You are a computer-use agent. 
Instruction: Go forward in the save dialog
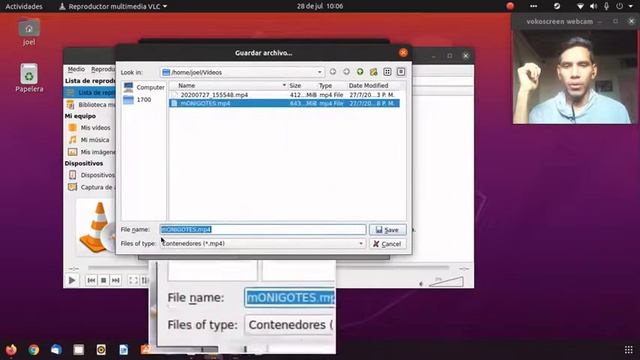point(347,72)
